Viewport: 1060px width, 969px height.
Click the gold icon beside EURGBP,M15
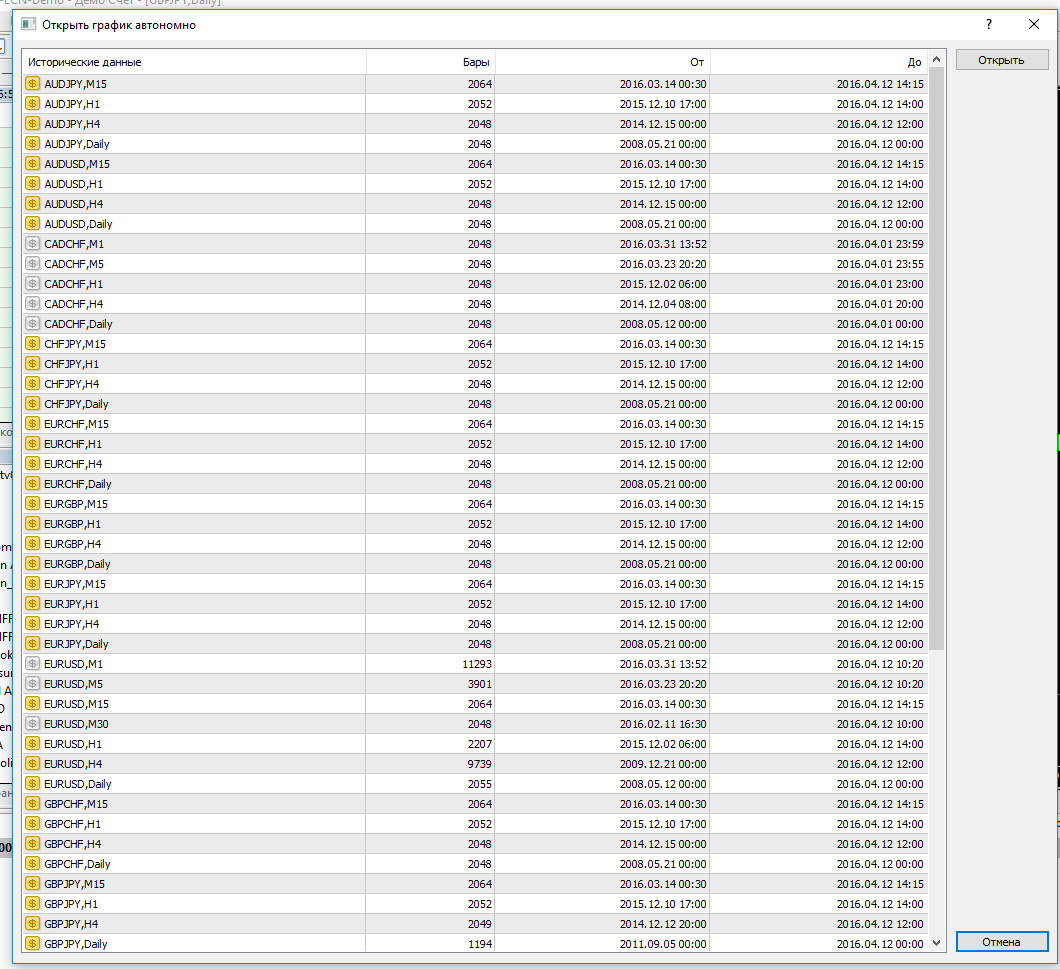[x=32, y=504]
